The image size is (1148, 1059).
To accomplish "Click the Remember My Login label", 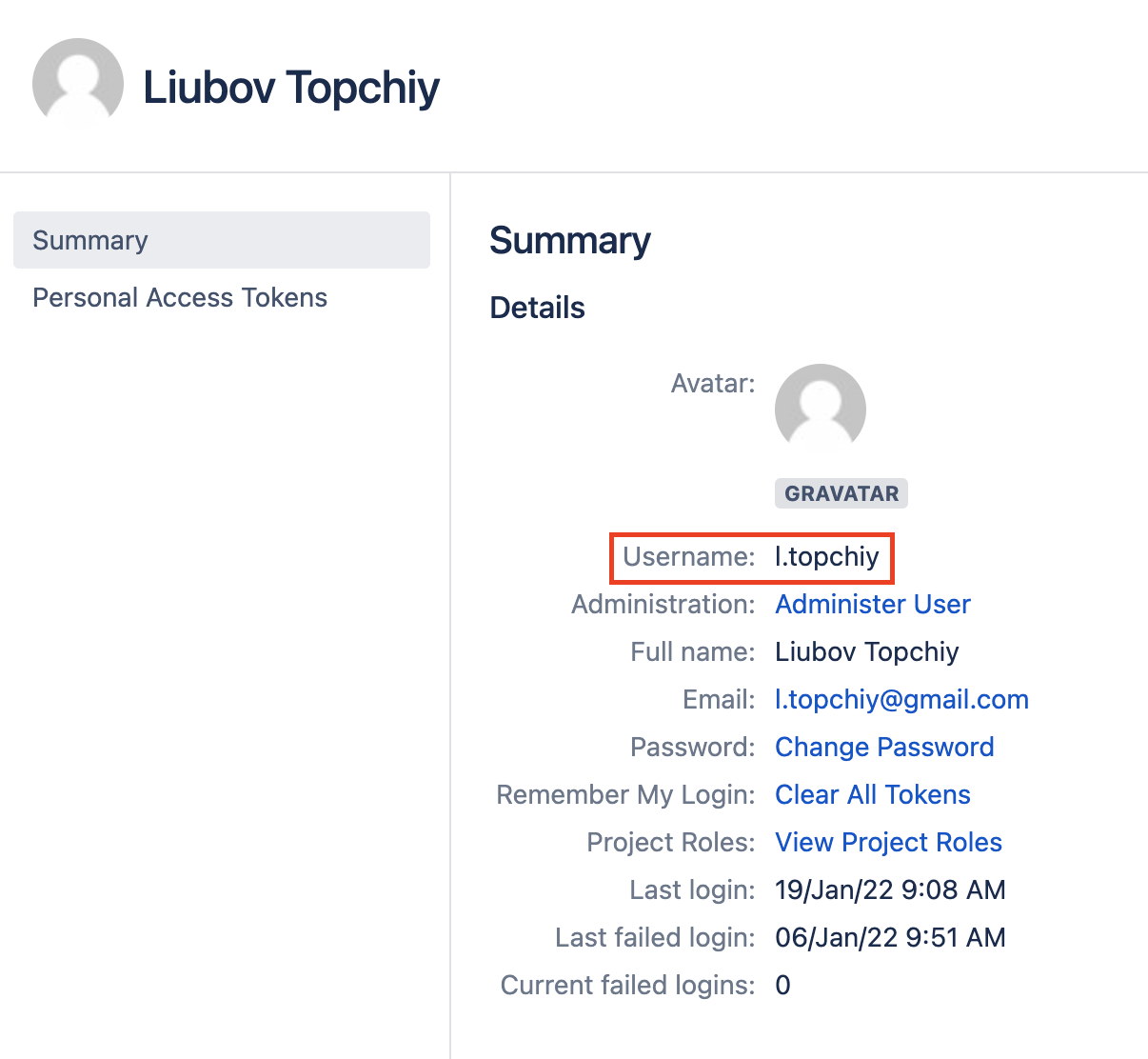I will click(625, 794).
